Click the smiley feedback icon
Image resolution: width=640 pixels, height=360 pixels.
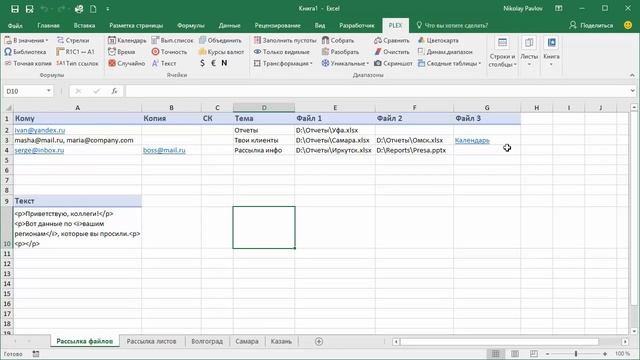pyautogui.click(x=628, y=25)
